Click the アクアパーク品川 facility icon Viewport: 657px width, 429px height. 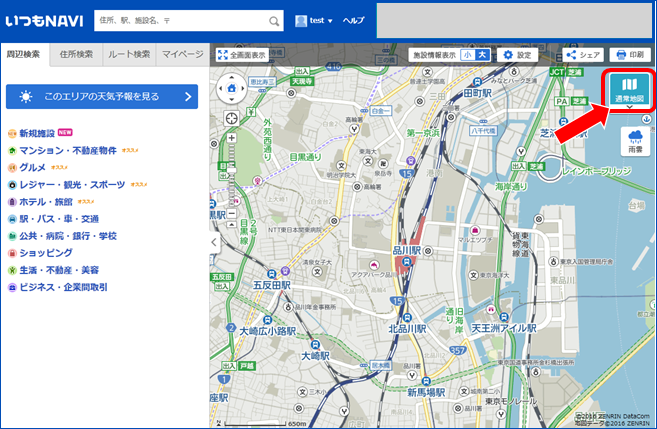374,265
